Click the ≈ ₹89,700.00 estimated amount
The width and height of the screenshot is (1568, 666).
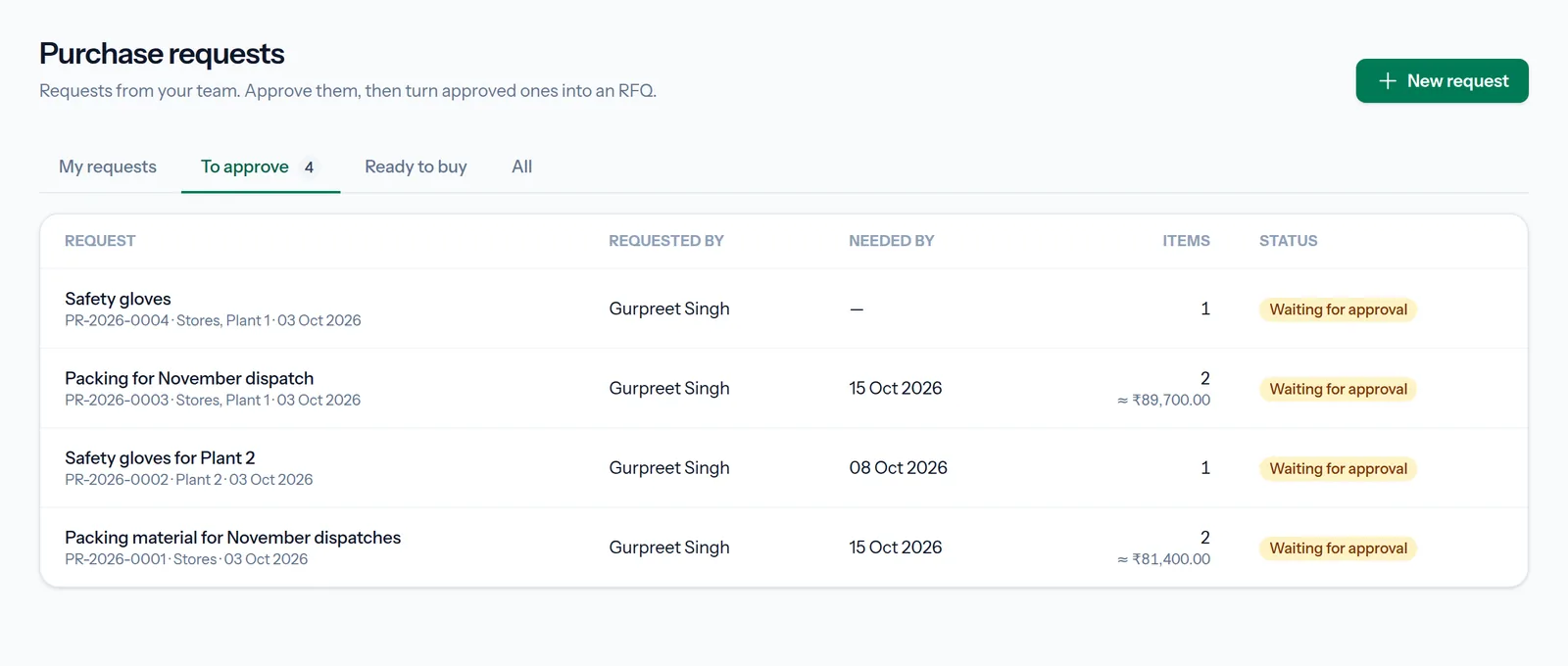1163,400
